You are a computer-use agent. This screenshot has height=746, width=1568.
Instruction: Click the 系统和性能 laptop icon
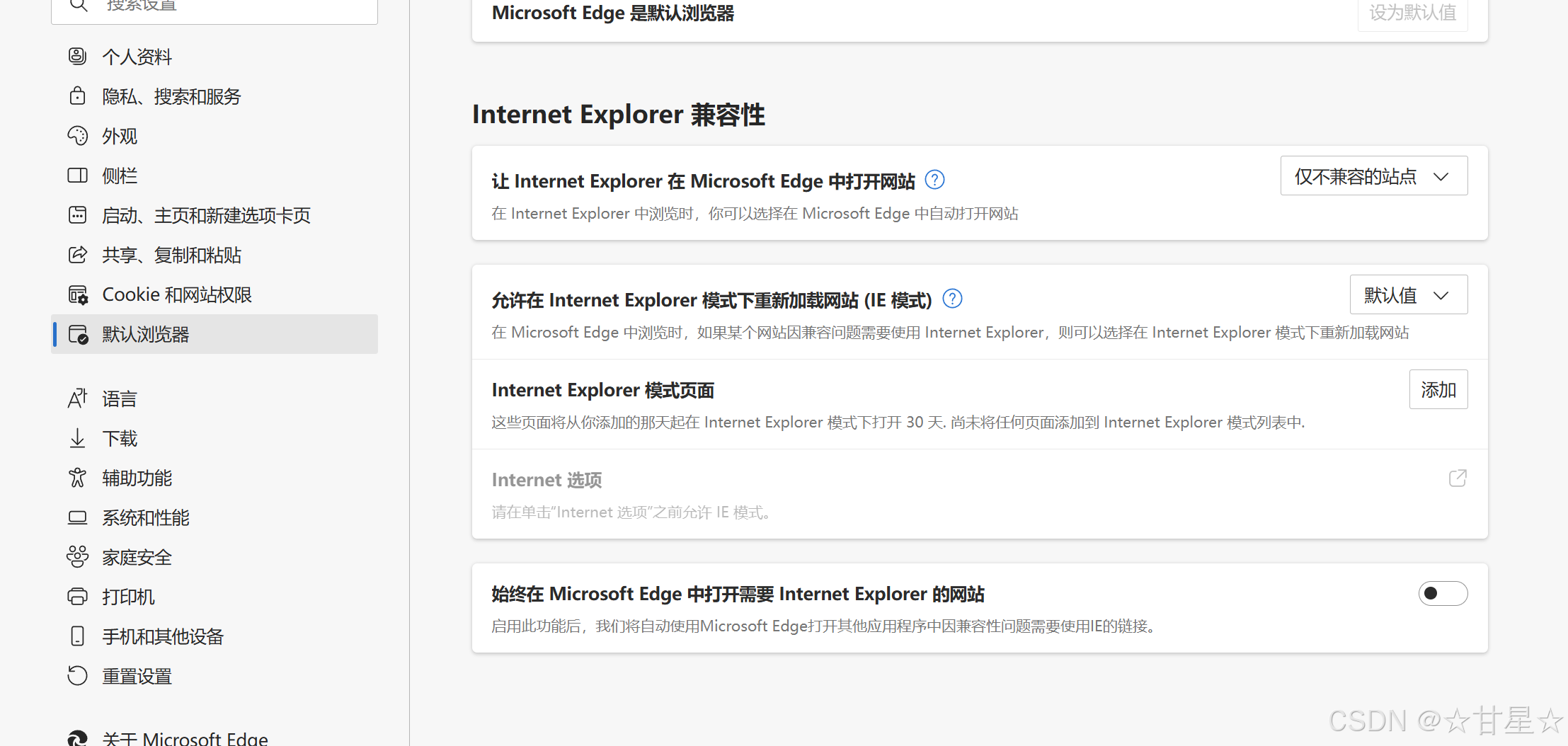(x=78, y=517)
